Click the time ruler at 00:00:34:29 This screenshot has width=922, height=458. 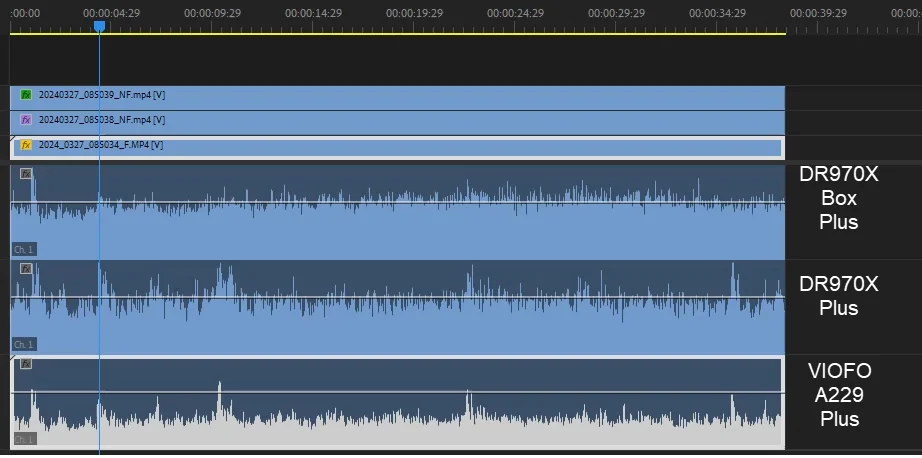tap(717, 13)
